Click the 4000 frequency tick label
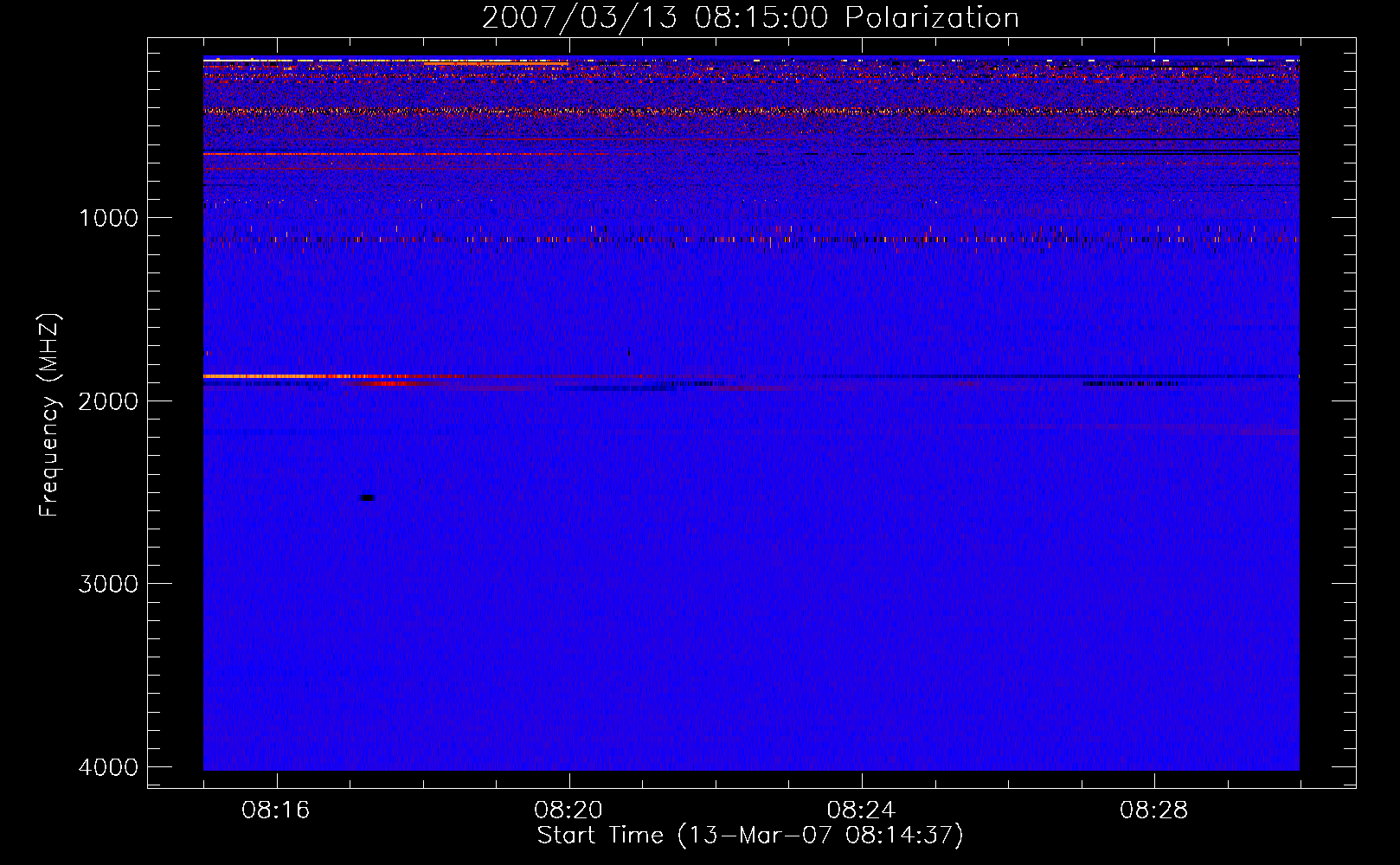This screenshot has height=865, width=1400. tap(108, 767)
